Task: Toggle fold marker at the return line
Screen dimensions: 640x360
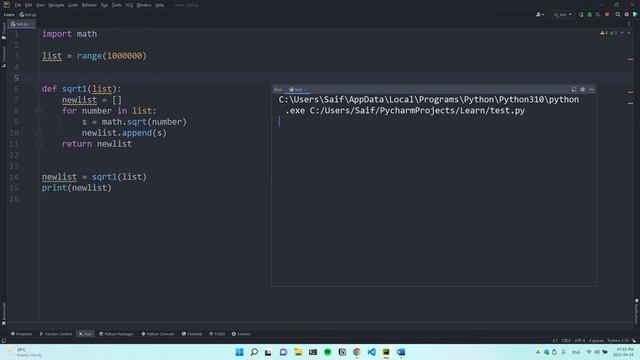Action: [x=38, y=144]
